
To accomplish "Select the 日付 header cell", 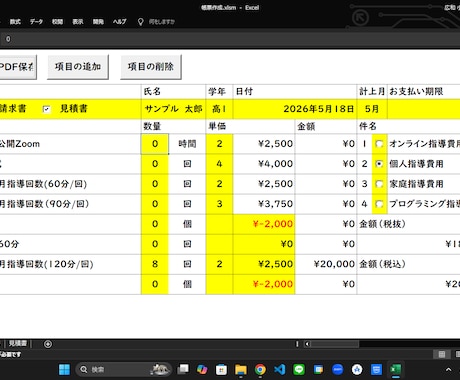I will click(295, 92).
